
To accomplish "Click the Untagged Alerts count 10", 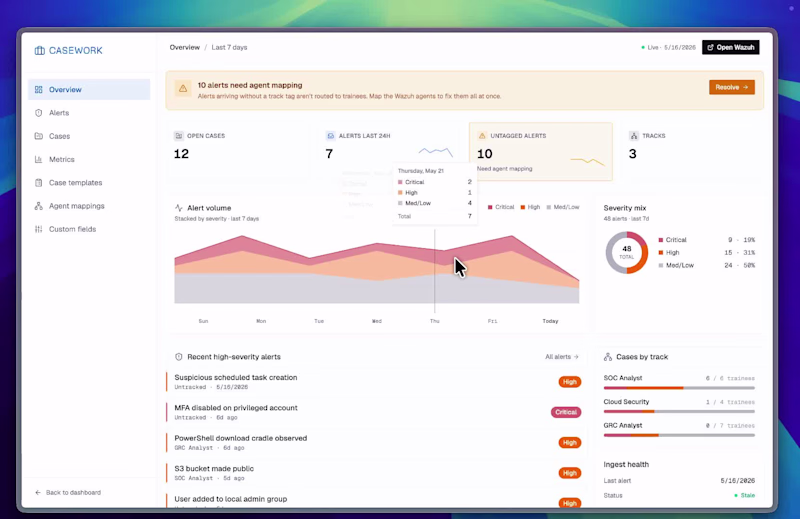I will pos(485,154).
